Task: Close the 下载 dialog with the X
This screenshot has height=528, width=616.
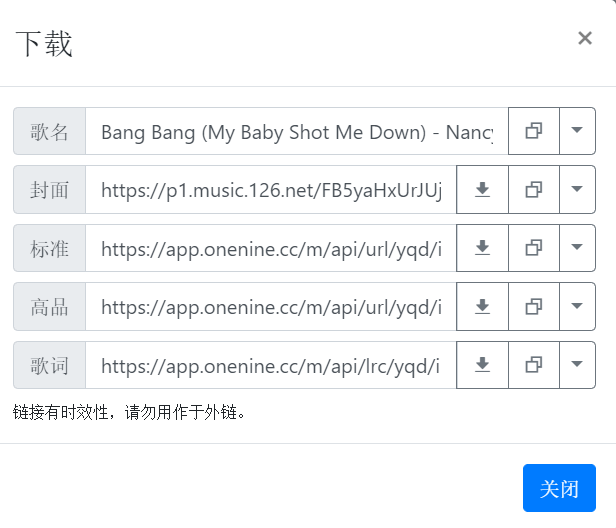Action: click(585, 38)
